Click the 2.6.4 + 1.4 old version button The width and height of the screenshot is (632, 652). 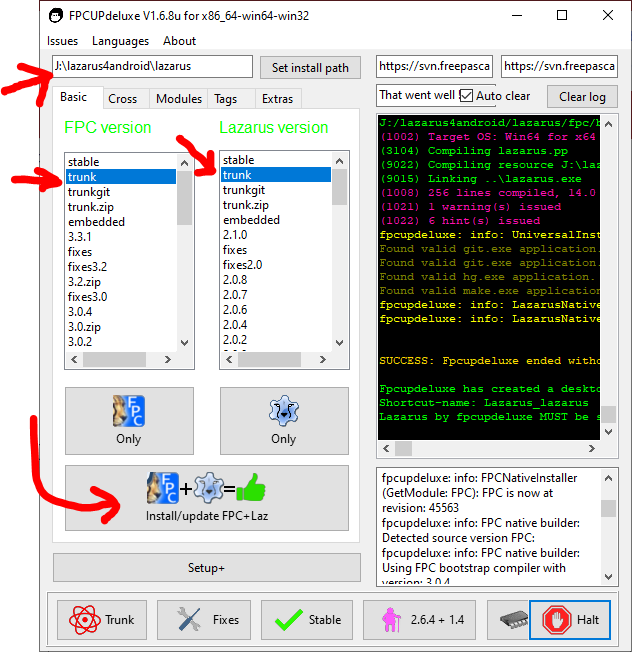pos(419,619)
